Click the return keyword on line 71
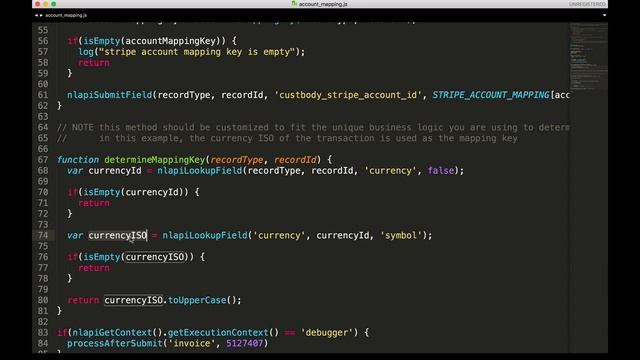Viewport: 640px width, 360px height. click(x=94, y=203)
